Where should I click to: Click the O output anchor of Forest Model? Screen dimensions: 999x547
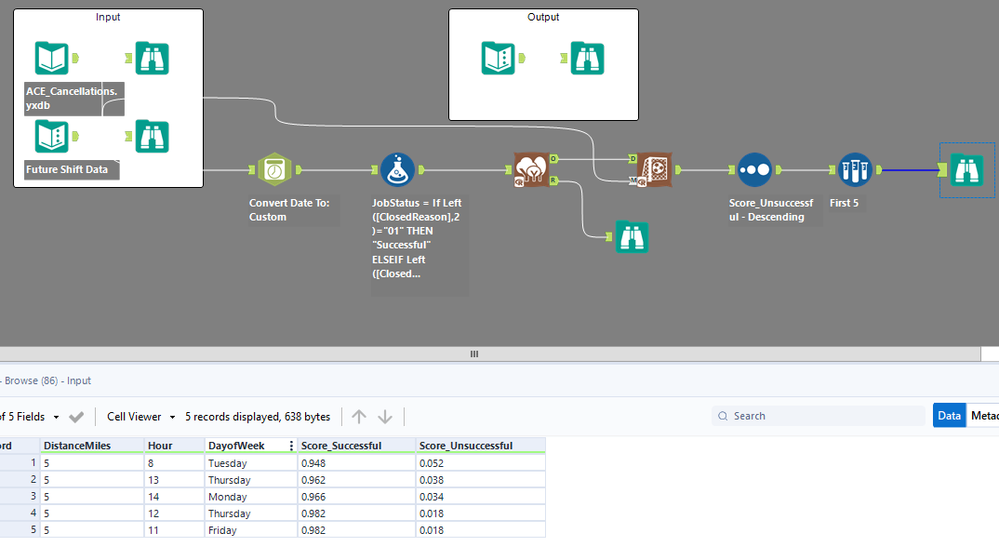pyautogui.click(x=554, y=159)
